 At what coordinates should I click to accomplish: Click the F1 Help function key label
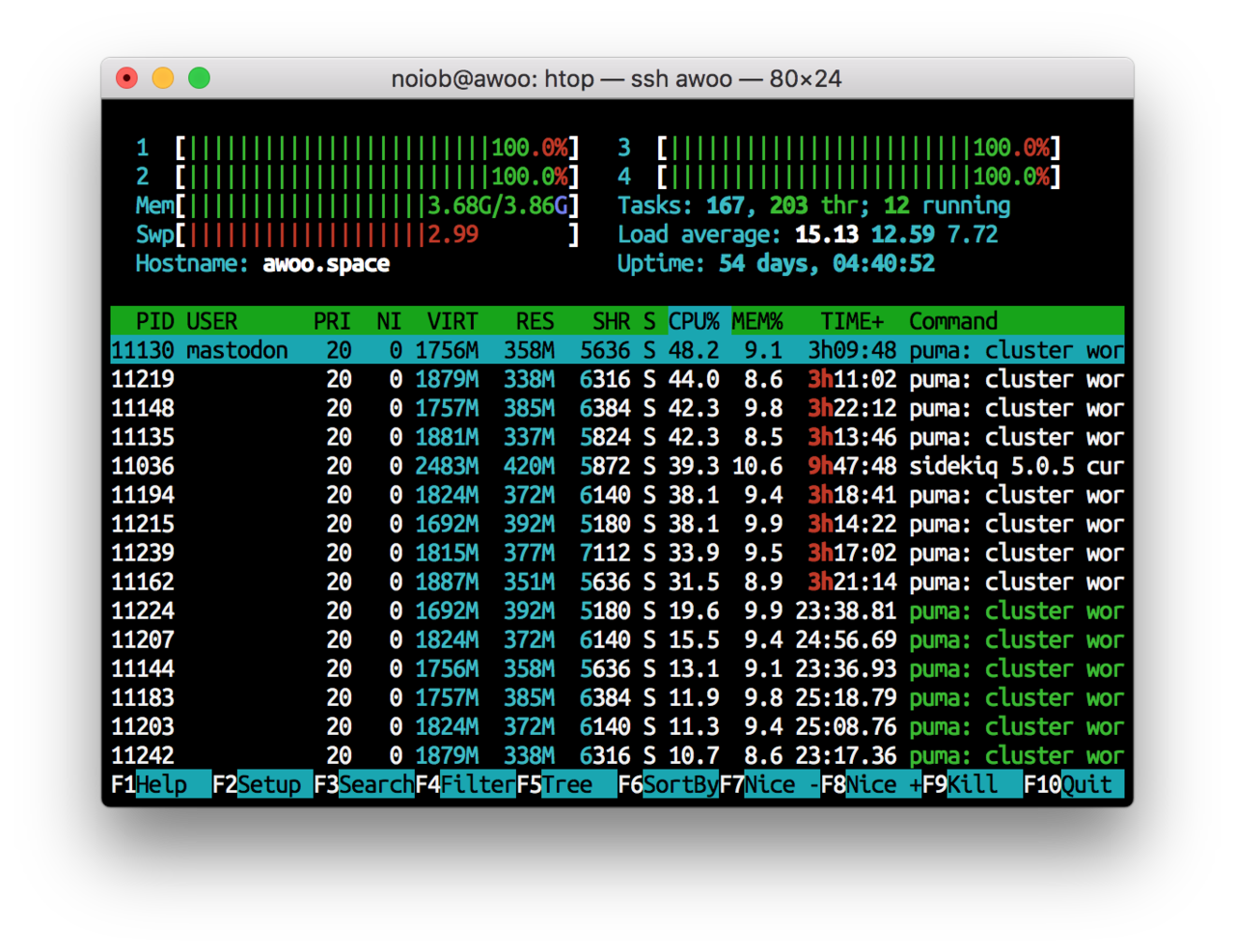coord(160,785)
